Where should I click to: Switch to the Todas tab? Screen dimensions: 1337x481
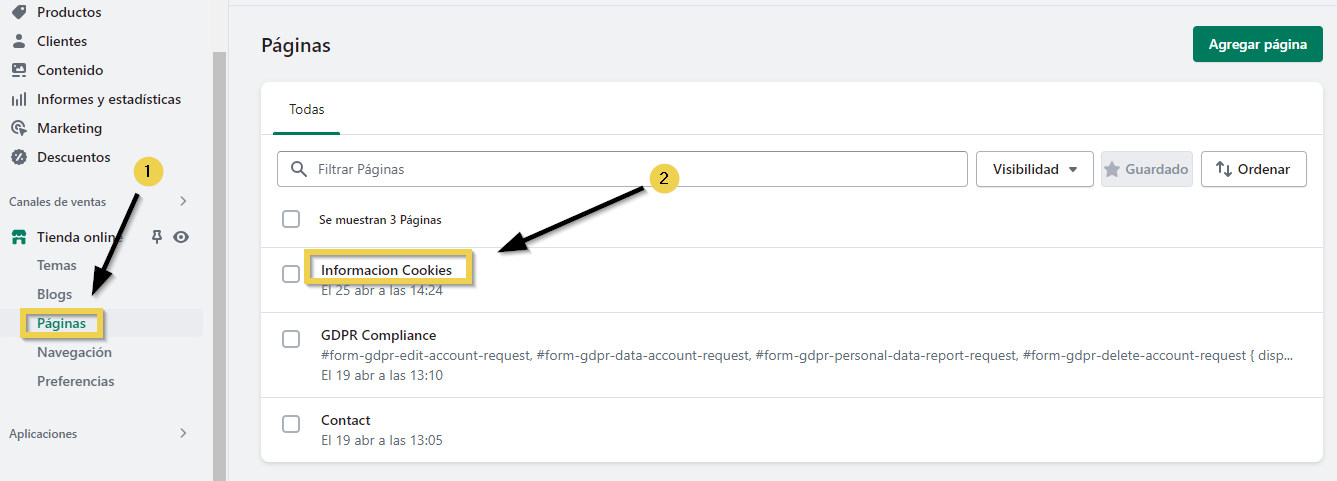pos(307,109)
